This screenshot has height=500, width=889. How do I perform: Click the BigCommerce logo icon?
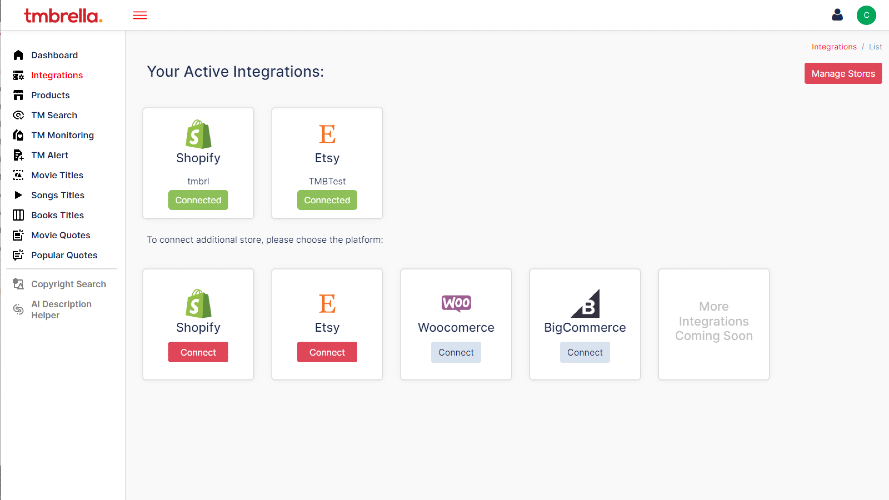pyautogui.click(x=585, y=303)
